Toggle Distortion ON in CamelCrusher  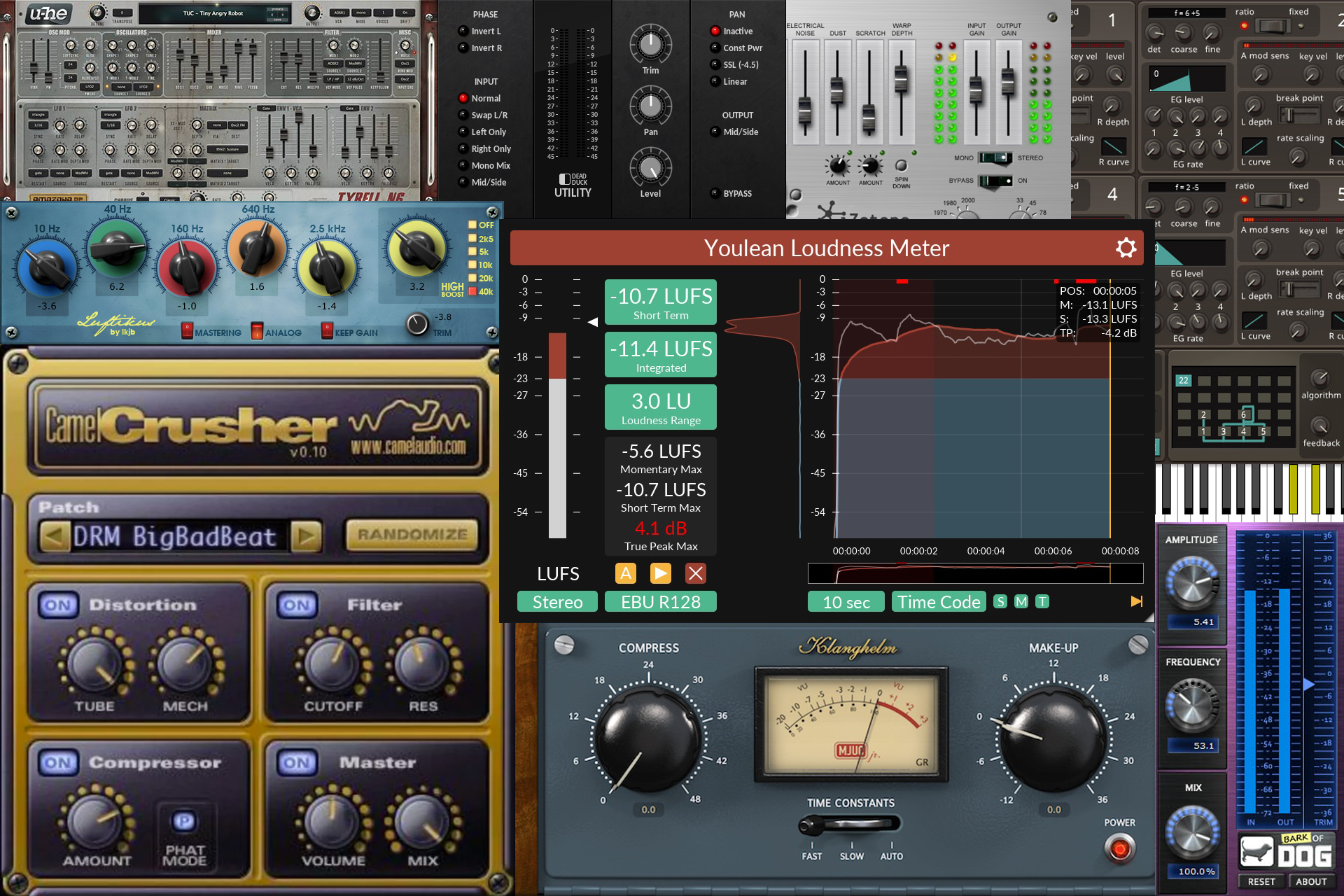(58, 605)
